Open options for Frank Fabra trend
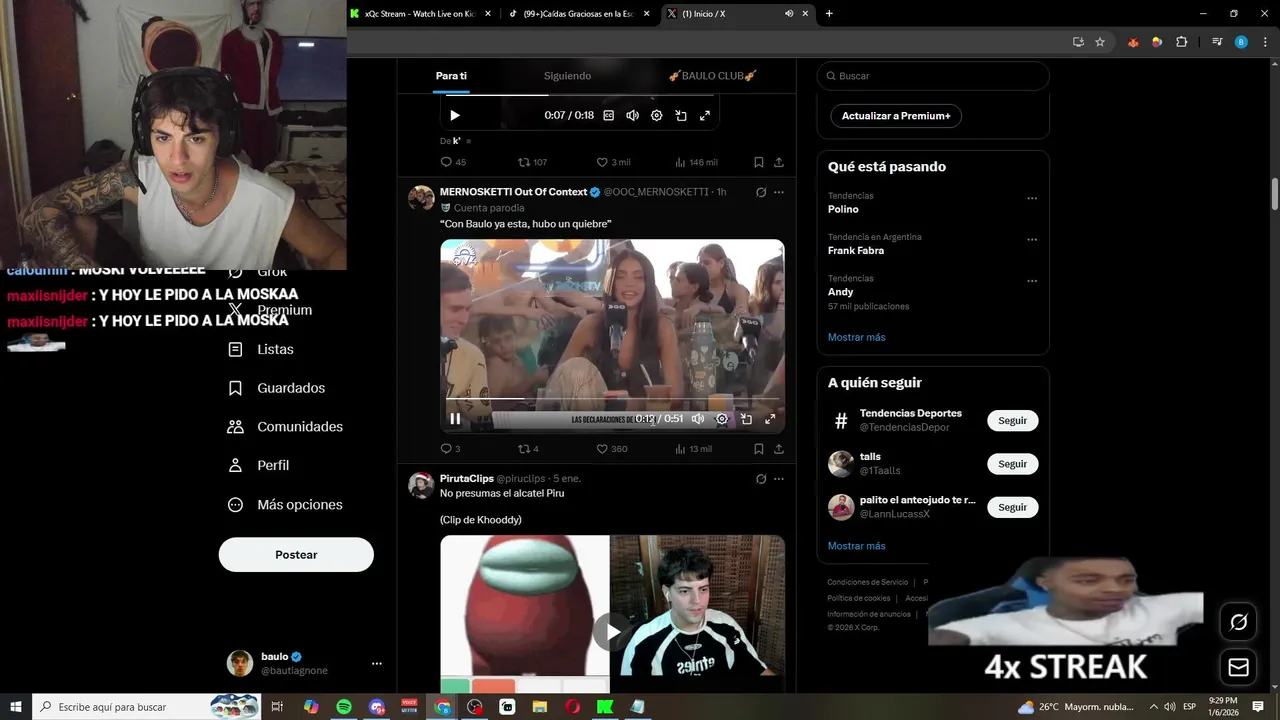1280x720 pixels. [x=1032, y=240]
